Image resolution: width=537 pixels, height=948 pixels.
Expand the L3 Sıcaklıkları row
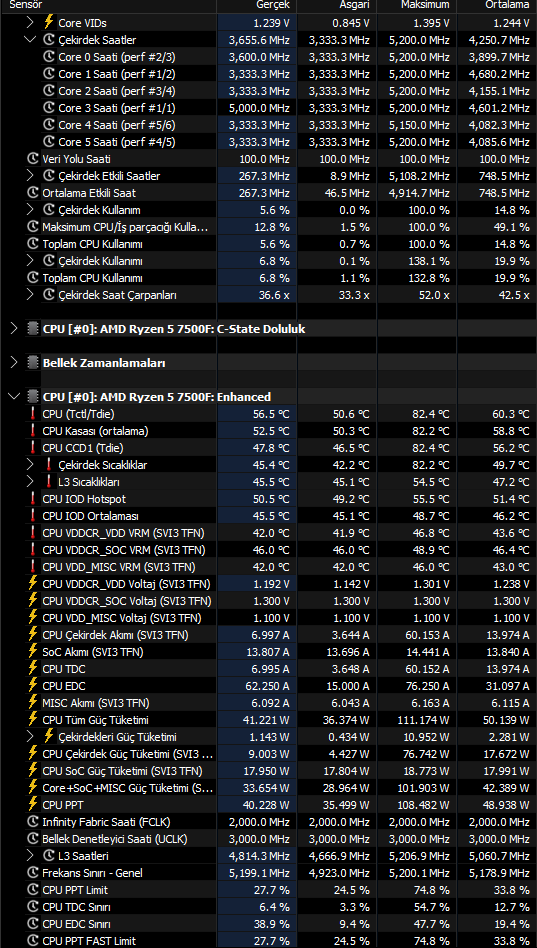tap(30, 482)
